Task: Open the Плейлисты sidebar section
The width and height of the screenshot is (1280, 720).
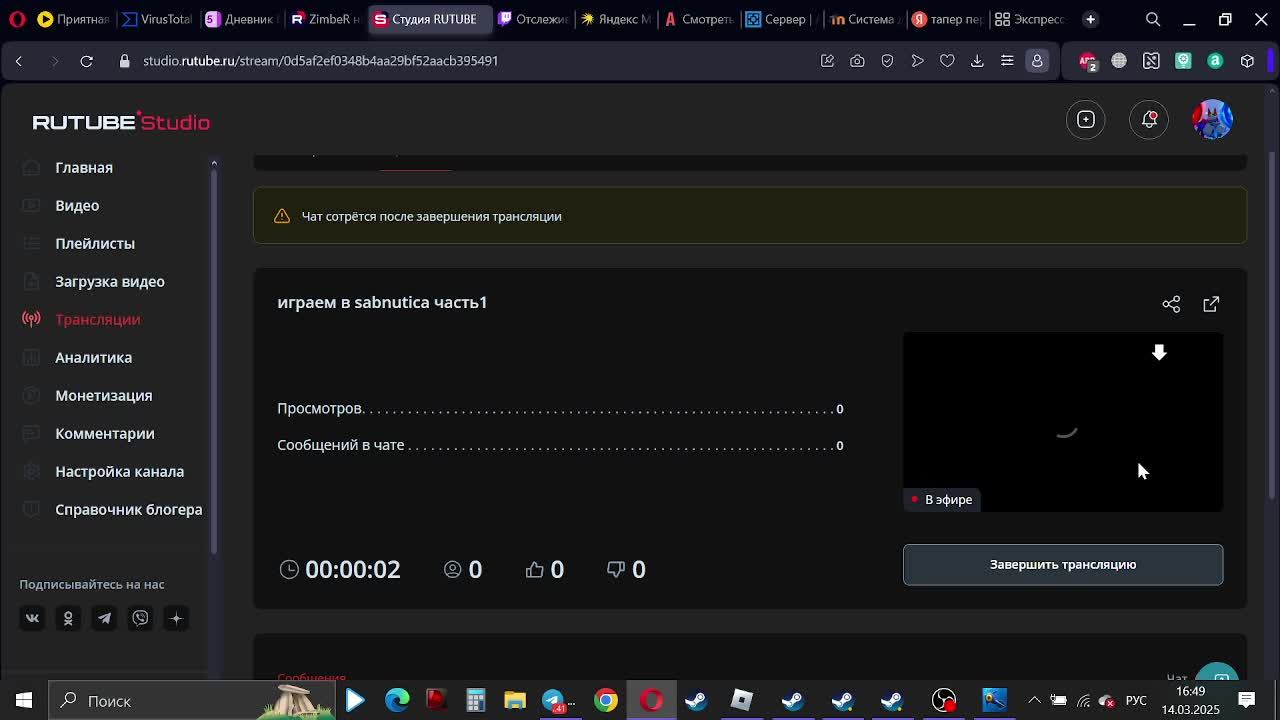Action: (95, 243)
